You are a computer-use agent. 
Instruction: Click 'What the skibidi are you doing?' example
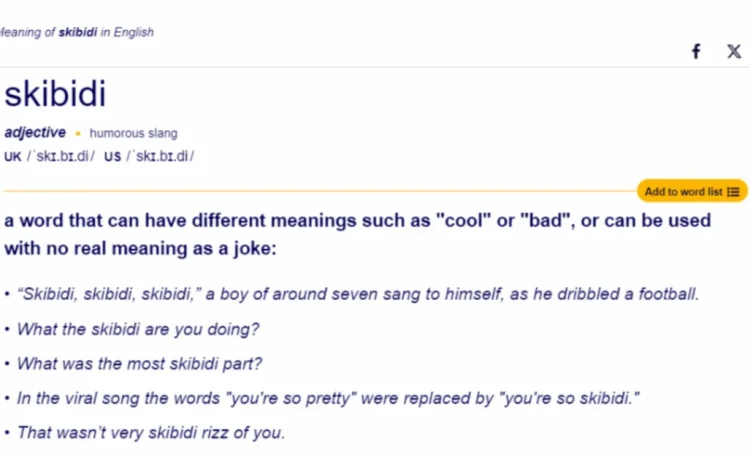[138, 329]
